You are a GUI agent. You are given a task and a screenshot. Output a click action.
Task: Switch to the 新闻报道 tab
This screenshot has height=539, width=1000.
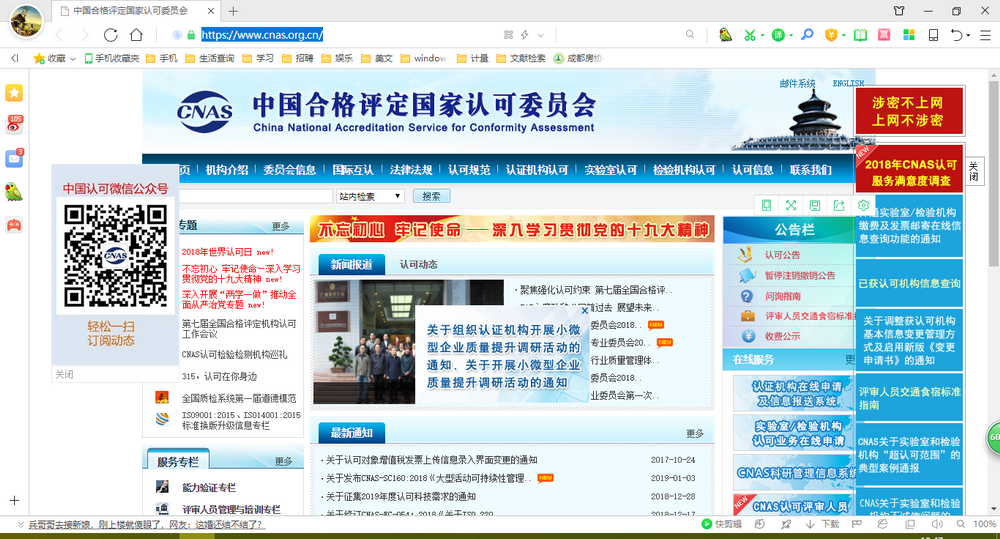point(351,264)
